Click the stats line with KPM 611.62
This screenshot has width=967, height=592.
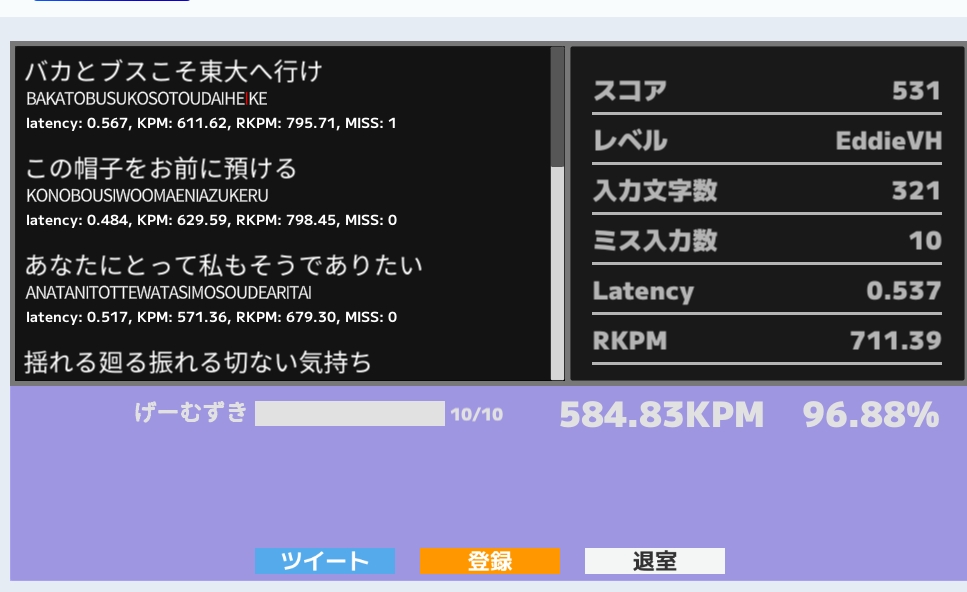click(x=211, y=123)
